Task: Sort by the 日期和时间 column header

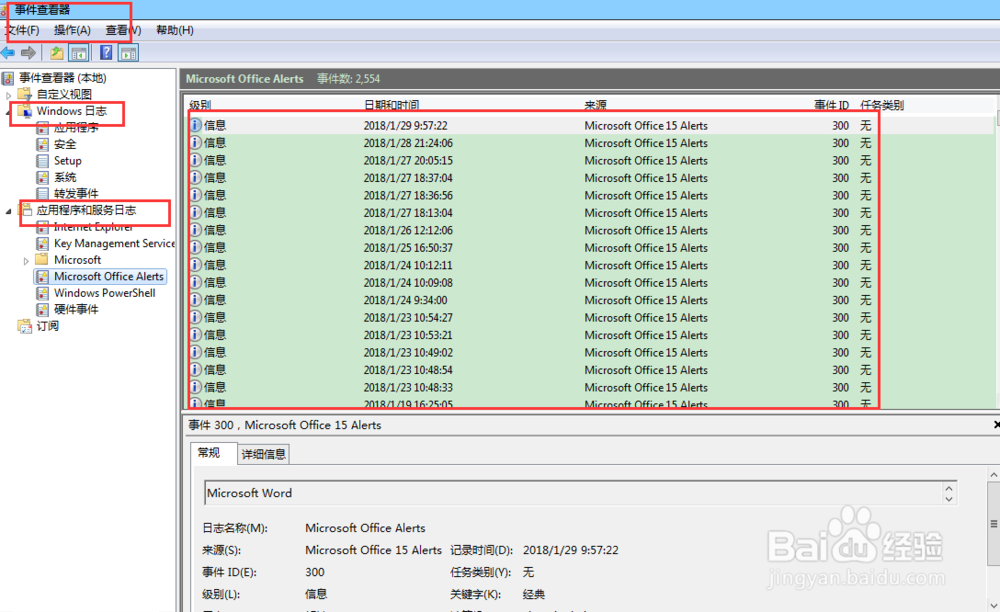Action: pyautogui.click(x=392, y=105)
